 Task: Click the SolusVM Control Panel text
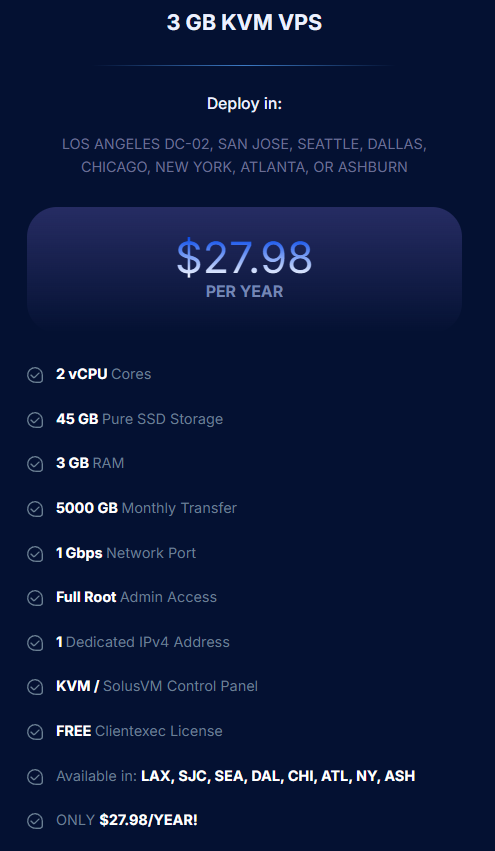(x=180, y=686)
